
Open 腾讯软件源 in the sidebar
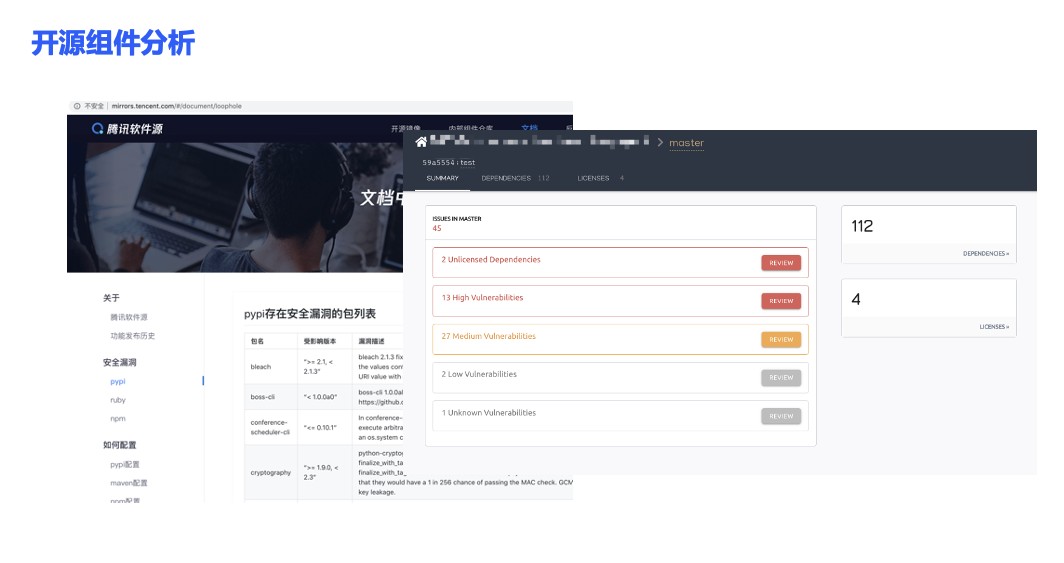click(x=129, y=317)
